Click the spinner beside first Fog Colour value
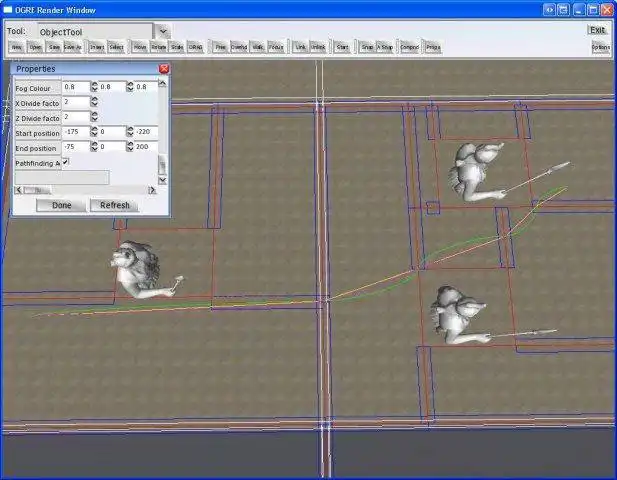 click(94, 87)
